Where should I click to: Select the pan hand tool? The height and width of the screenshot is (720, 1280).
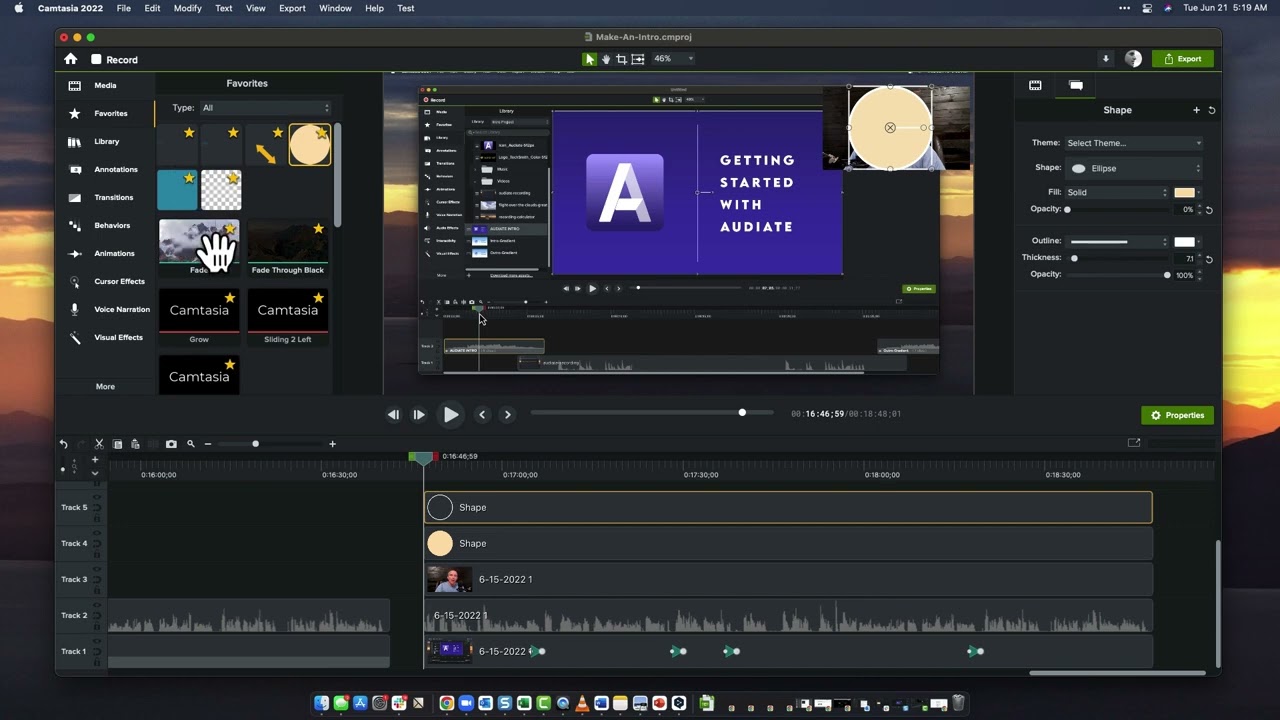pos(606,59)
